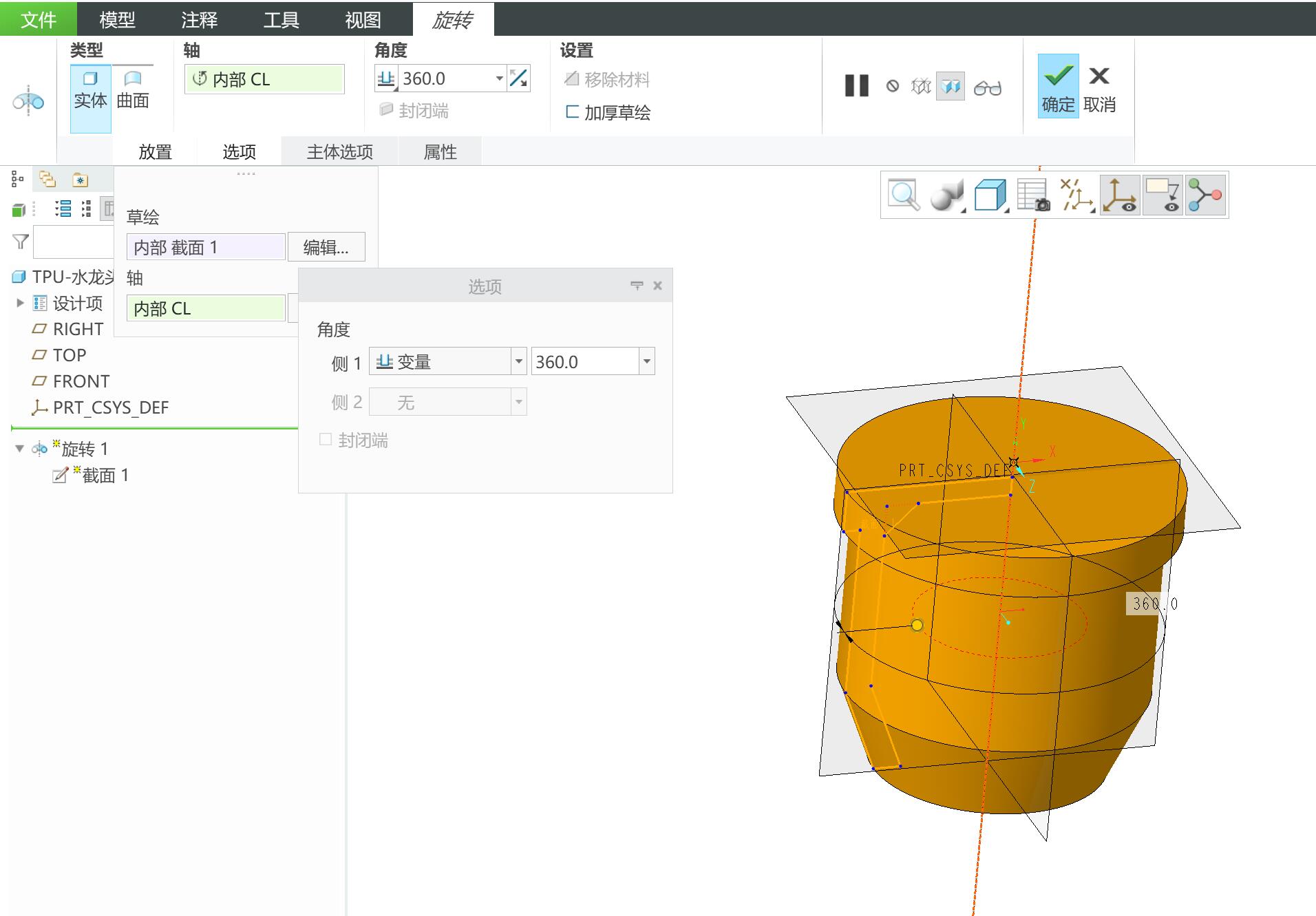Open the shaded display style icon

pyautogui.click(x=947, y=195)
